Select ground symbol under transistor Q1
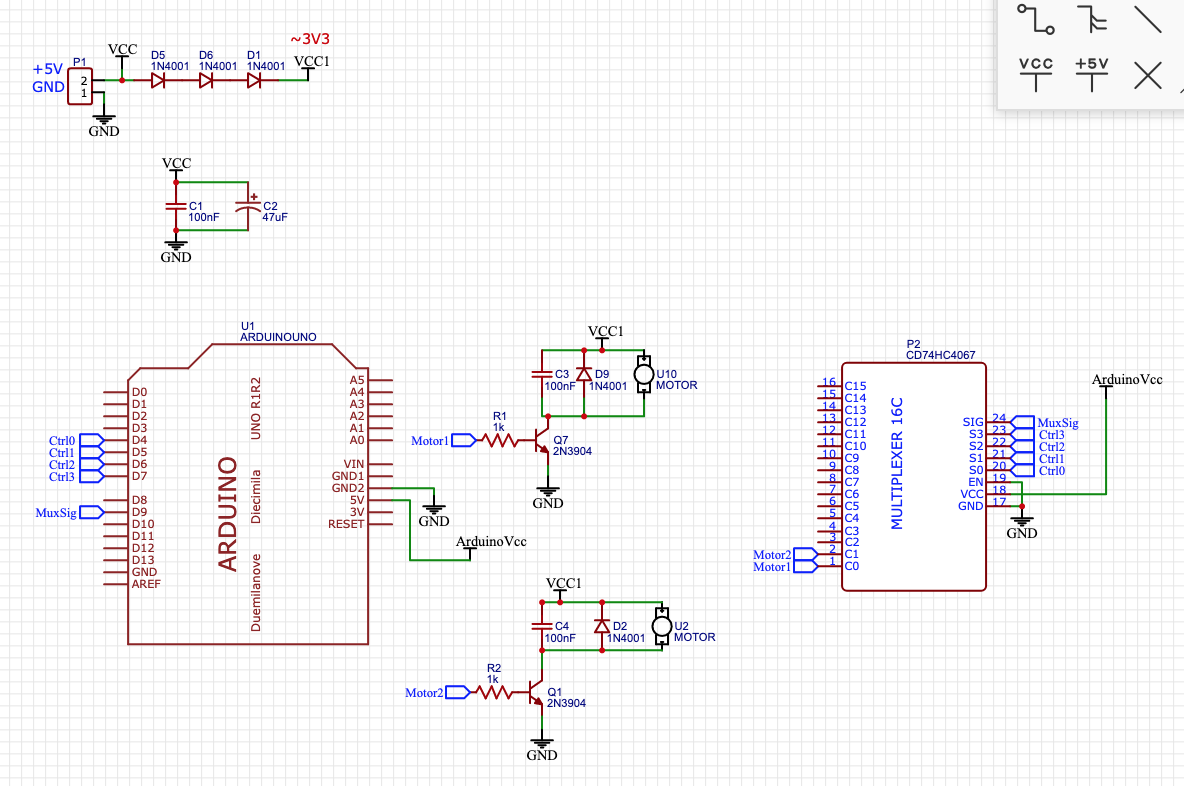 [541, 744]
